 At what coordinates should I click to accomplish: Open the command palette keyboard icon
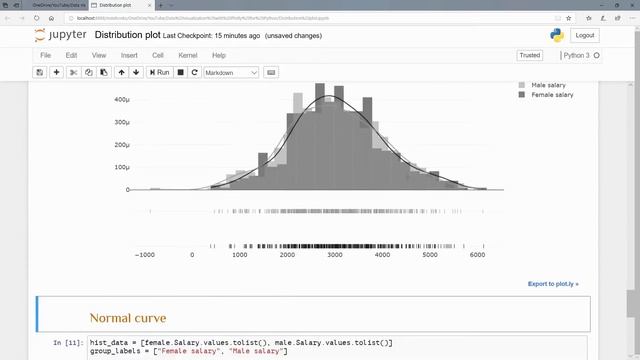click(x=271, y=73)
